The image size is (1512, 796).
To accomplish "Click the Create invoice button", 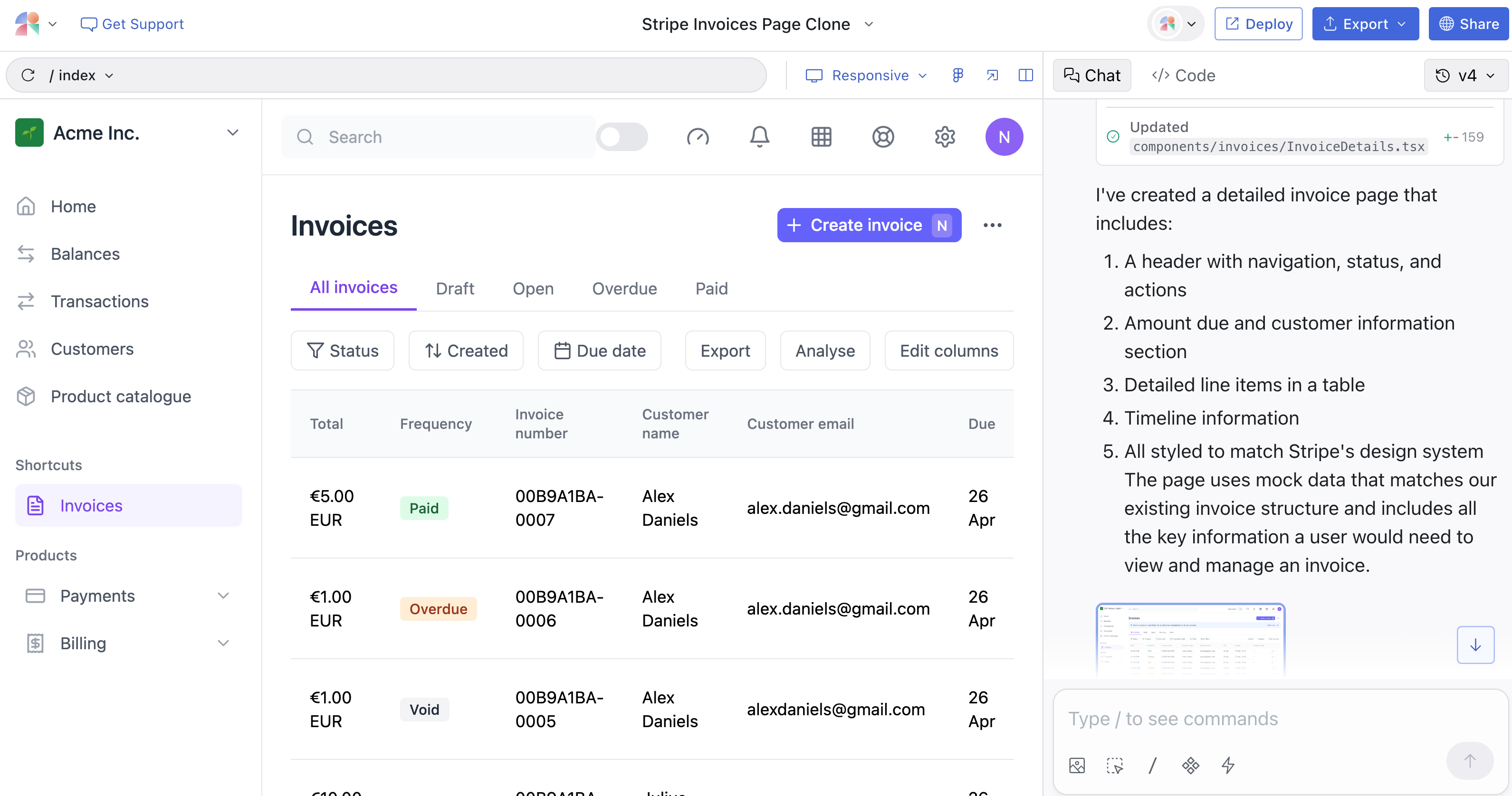I will [869, 225].
